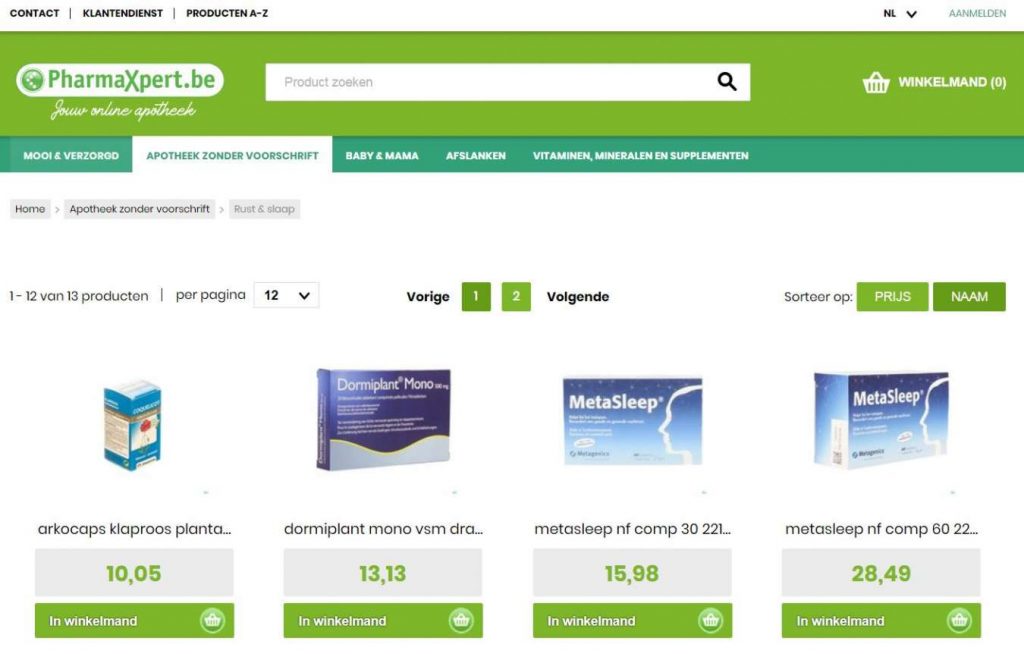Image resolution: width=1024 pixels, height=654 pixels.
Task: Click the Aanmelden link
Action: pyautogui.click(x=977, y=13)
